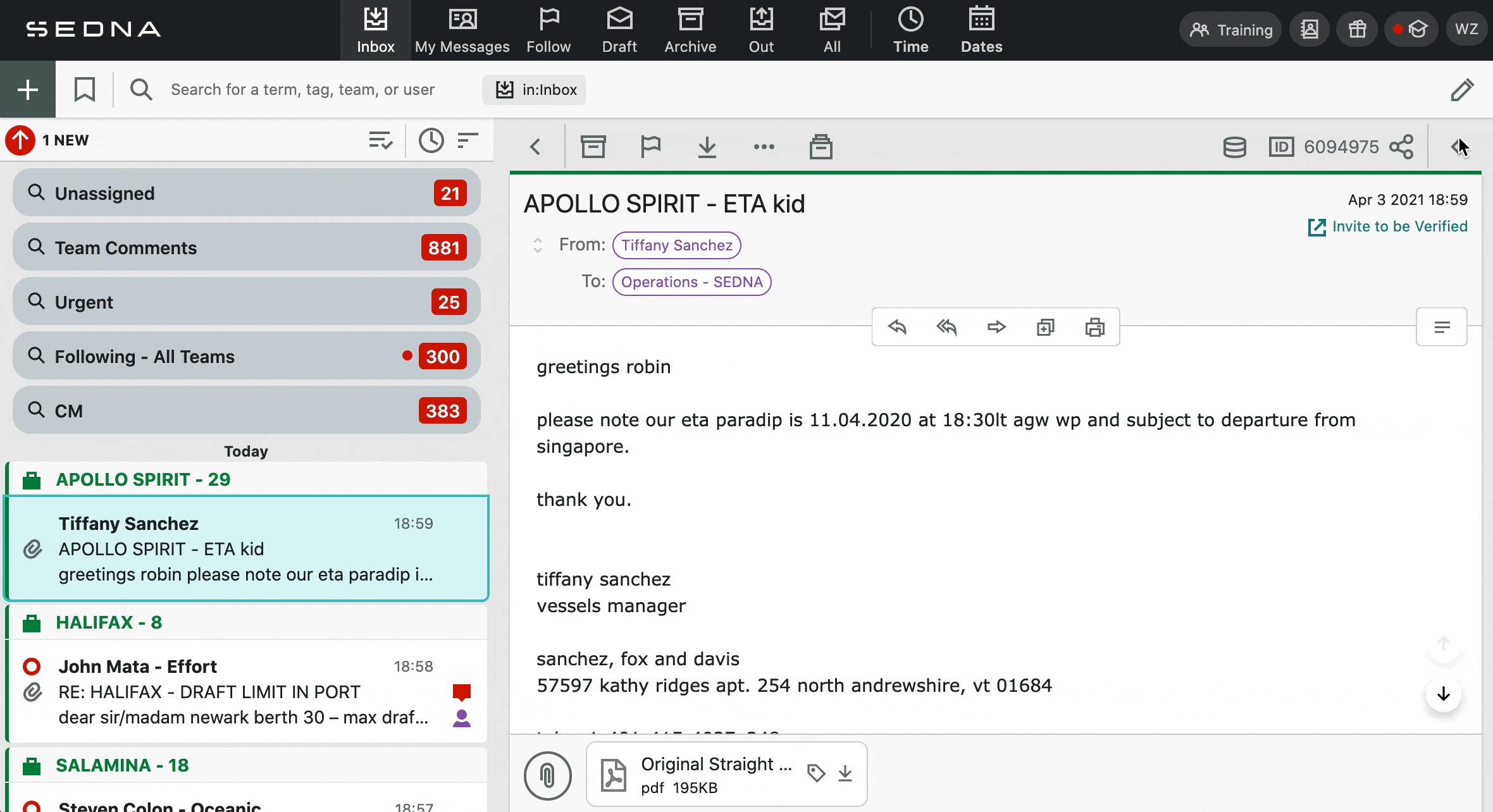Click the in:Inbox search filter chip
1493x812 pixels.
click(534, 89)
